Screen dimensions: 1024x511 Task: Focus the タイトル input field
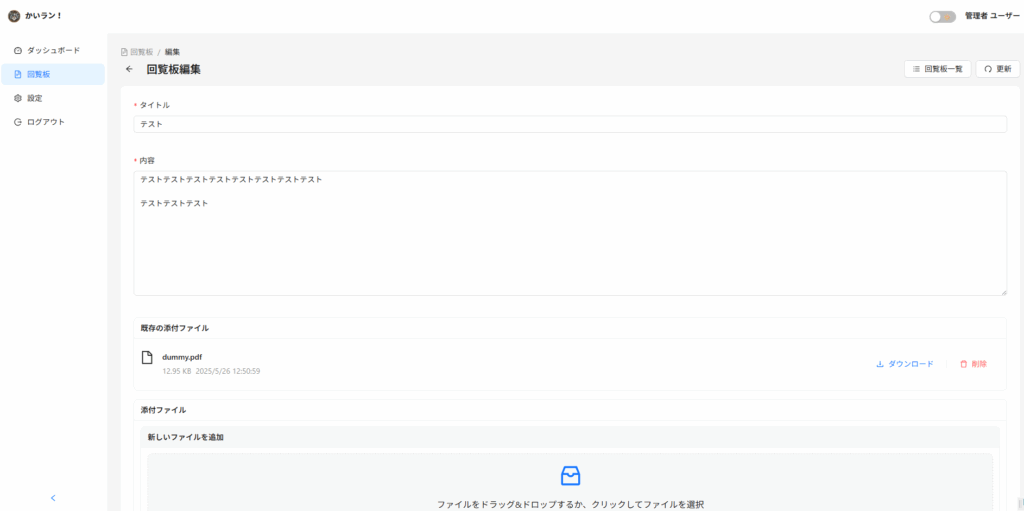point(570,124)
